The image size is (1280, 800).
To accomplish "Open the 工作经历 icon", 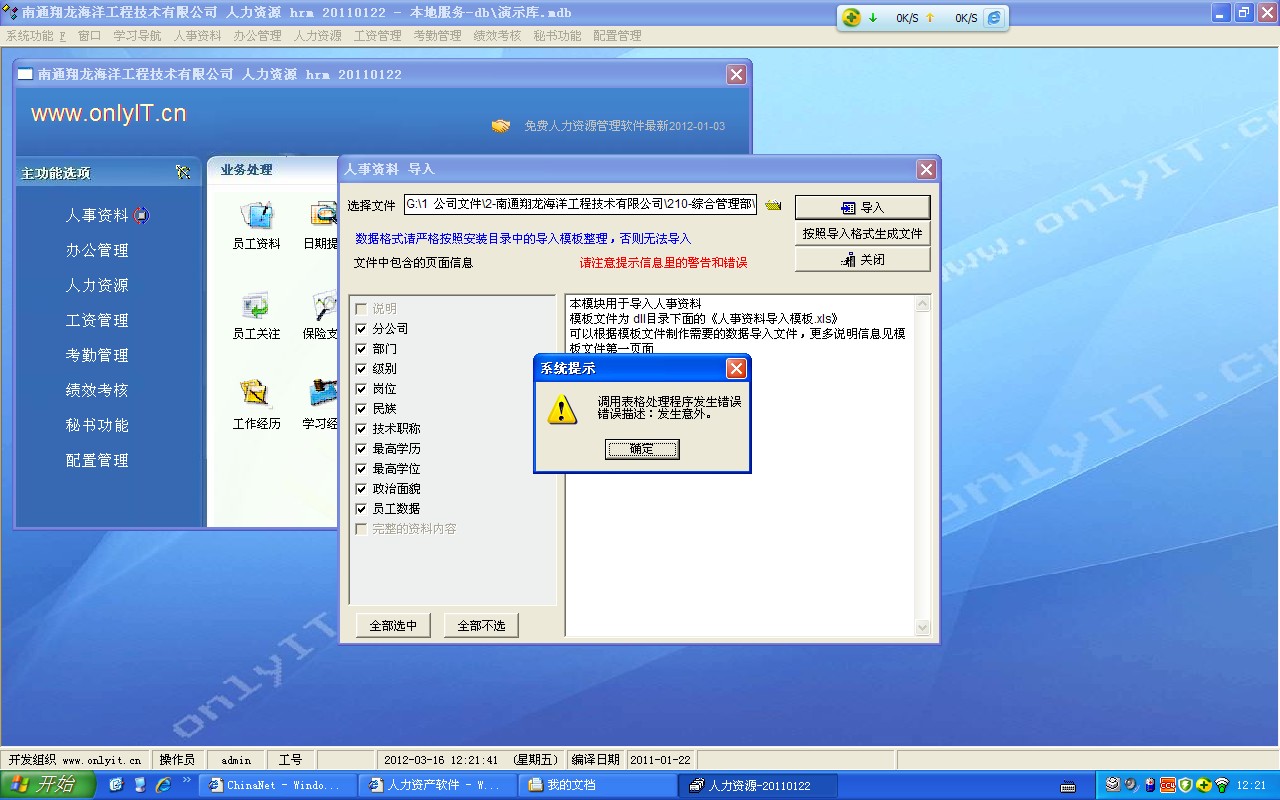I will click(x=256, y=394).
